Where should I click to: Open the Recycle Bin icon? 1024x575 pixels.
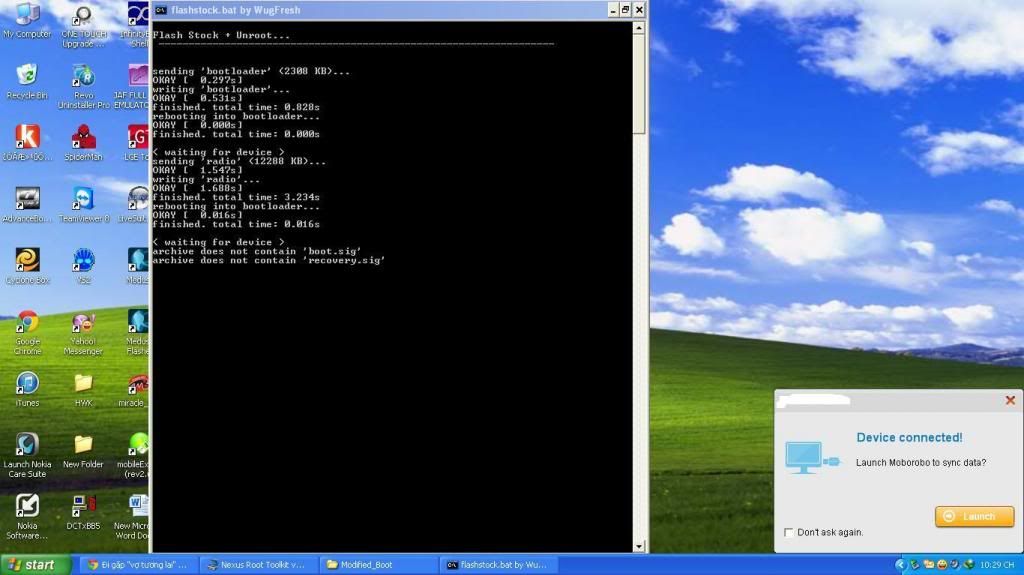tap(27, 82)
